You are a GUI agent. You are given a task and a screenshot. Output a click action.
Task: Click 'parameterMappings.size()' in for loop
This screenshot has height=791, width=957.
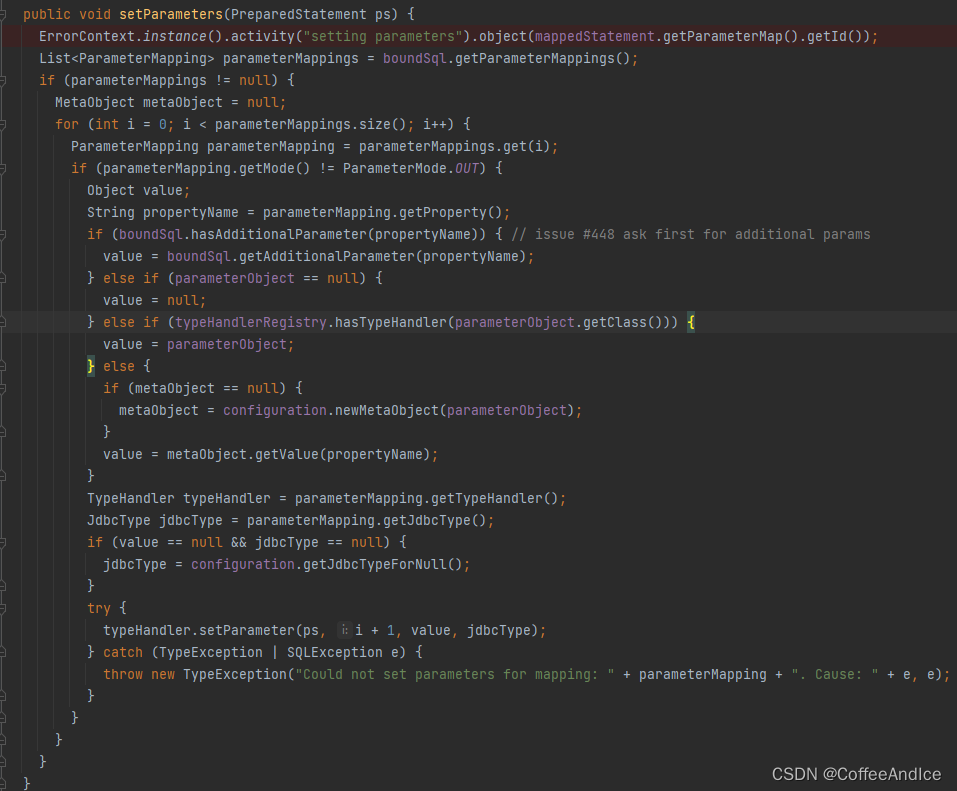click(310, 125)
